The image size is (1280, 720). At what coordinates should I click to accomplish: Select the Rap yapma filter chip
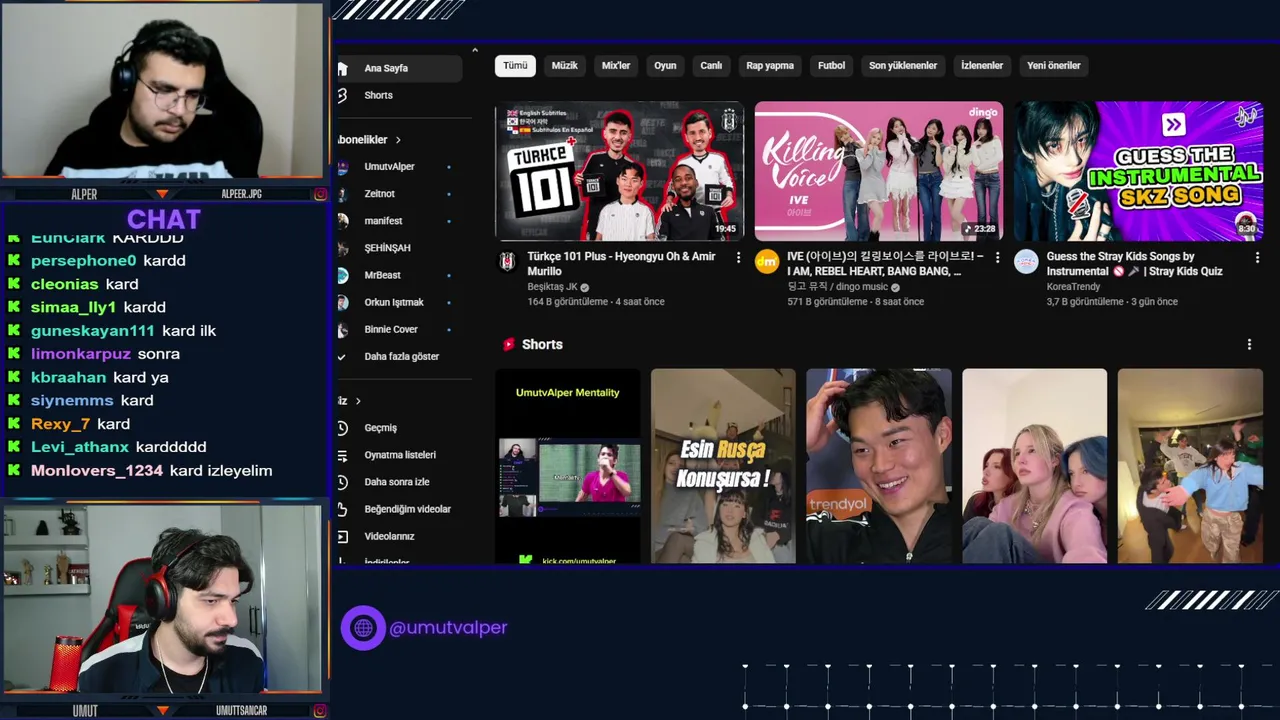[770, 65]
